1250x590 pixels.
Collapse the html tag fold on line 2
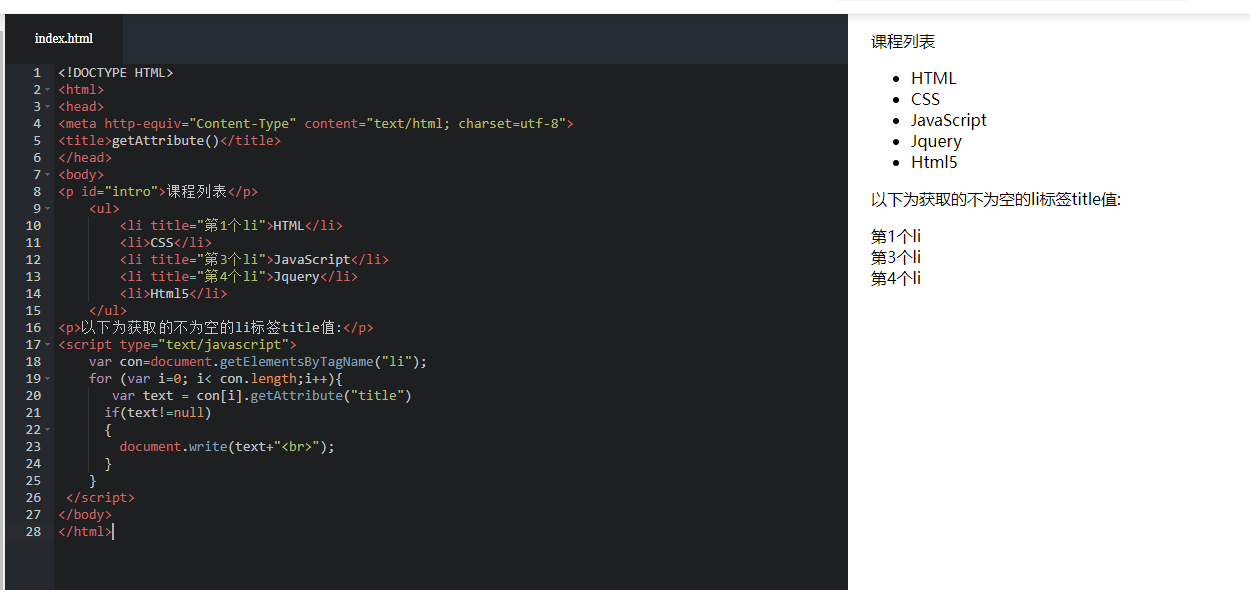pyautogui.click(x=47, y=90)
